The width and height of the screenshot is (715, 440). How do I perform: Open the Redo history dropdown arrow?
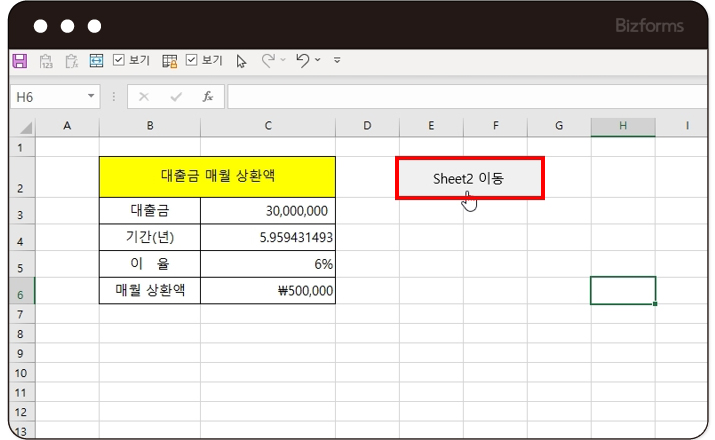(x=283, y=60)
